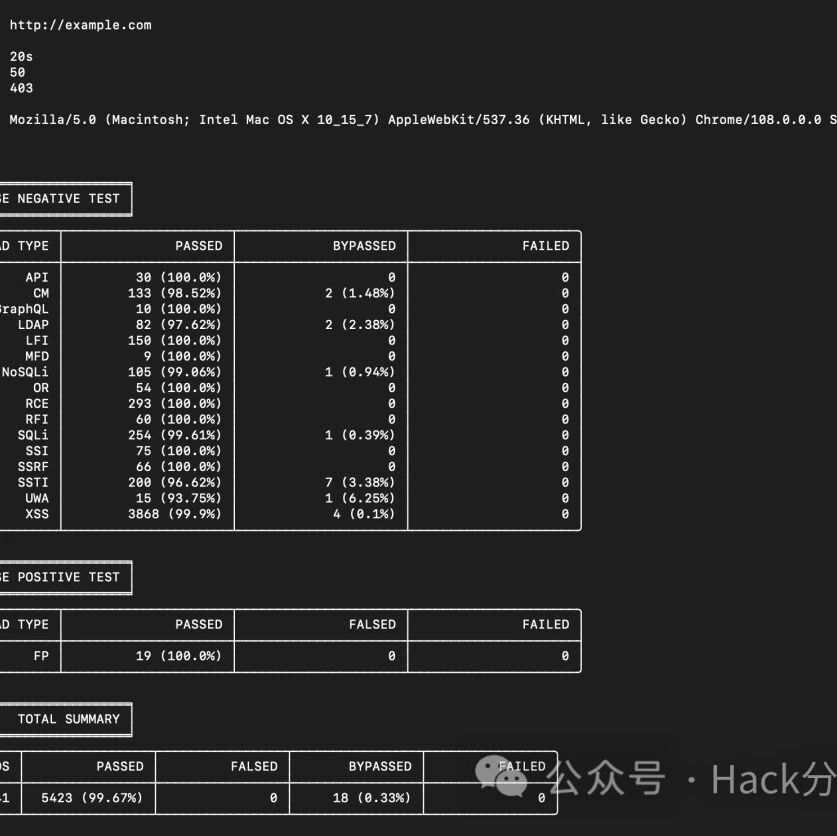Click the http://example.com URL text
Screen dimensions: 837x836
(81, 25)
